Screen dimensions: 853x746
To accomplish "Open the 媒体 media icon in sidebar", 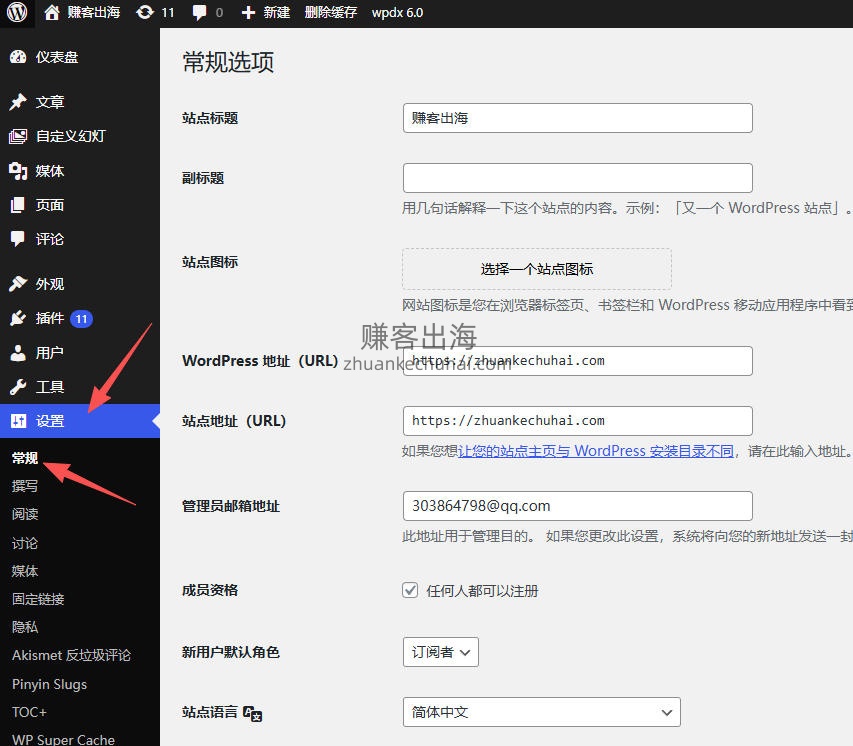I will (18, 171).
